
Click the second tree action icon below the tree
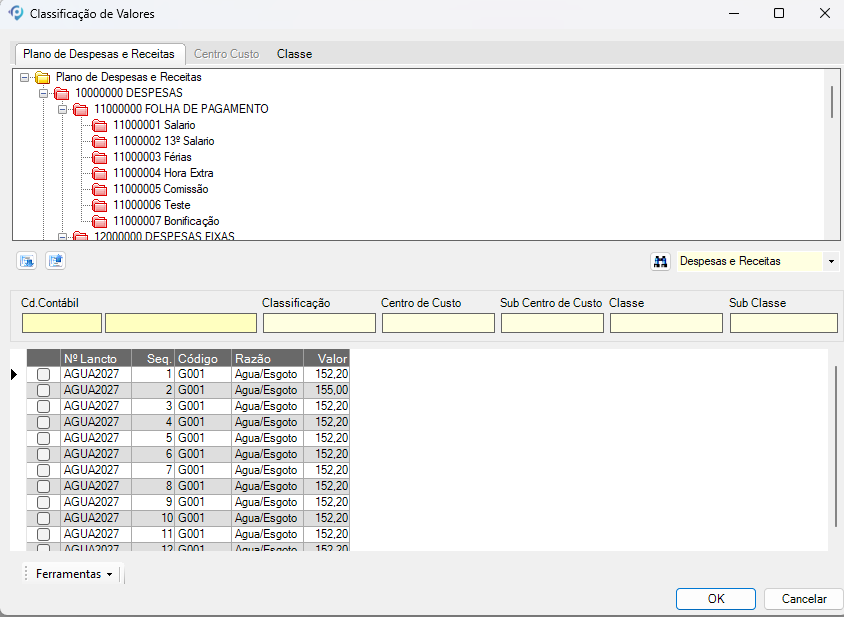click(x=56, y=261)
